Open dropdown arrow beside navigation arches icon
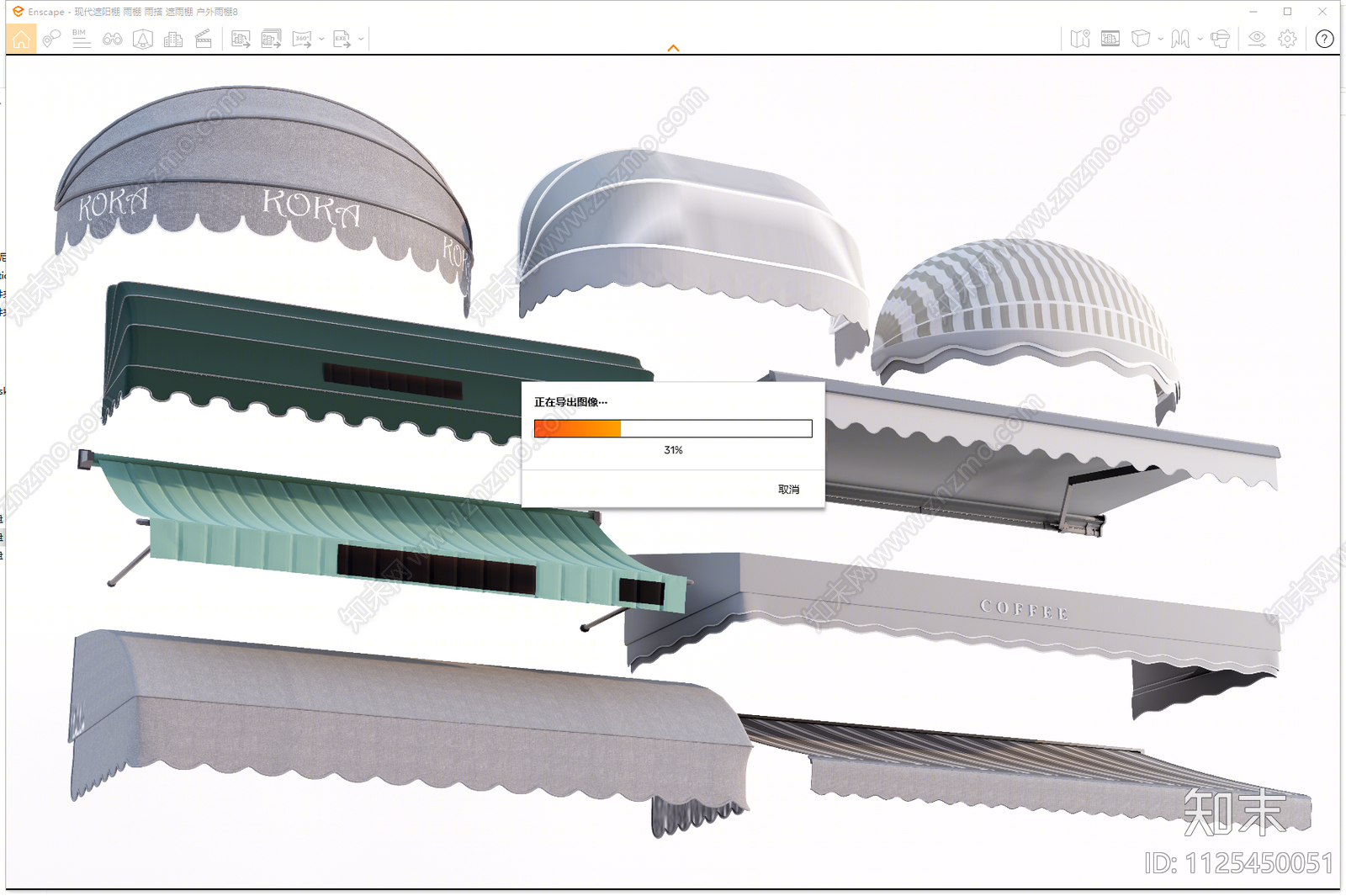The image size is (1346, 896). click(x=1200, y=39)
